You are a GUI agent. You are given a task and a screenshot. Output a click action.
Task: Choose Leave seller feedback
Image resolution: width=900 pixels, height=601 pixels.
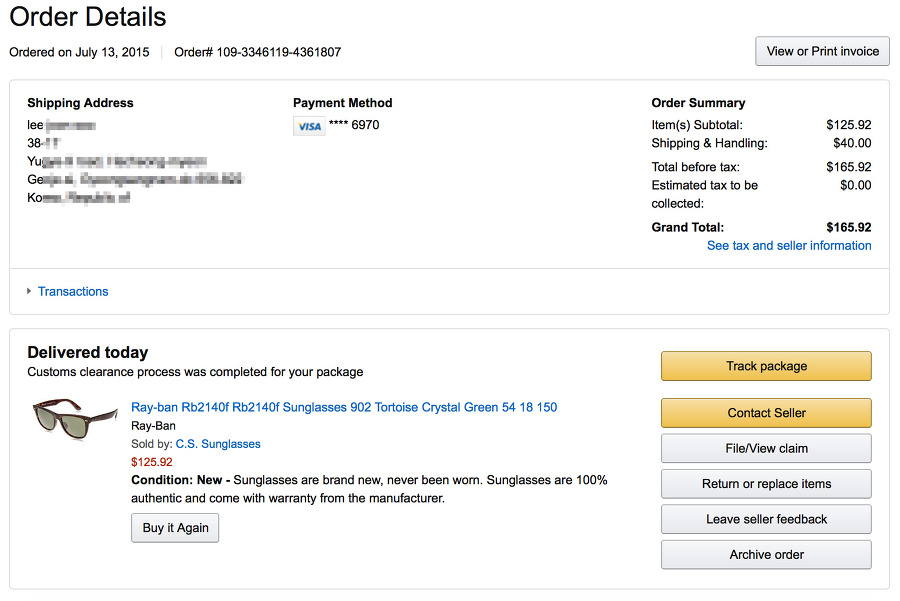(766, 519)
